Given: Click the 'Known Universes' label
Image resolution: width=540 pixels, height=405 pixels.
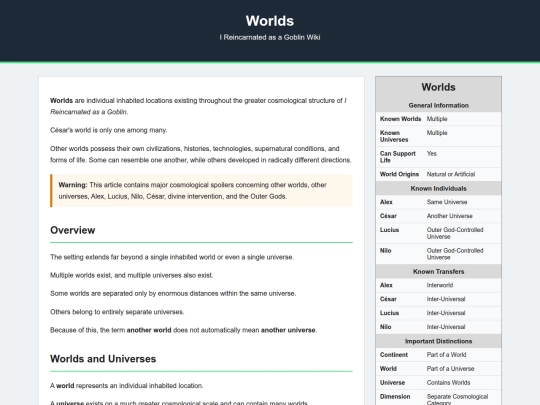Looking at the screenshot, I should click(x=394, y=136).
